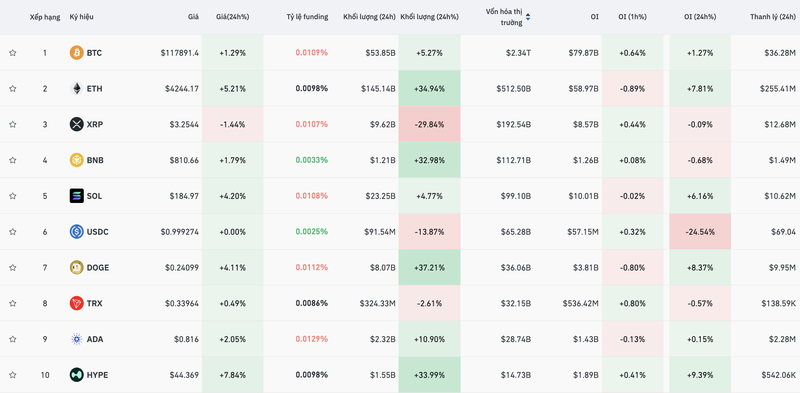Sort table by Khối lượng (24h) header
This screenshot has width=800, height=393.
369,17
